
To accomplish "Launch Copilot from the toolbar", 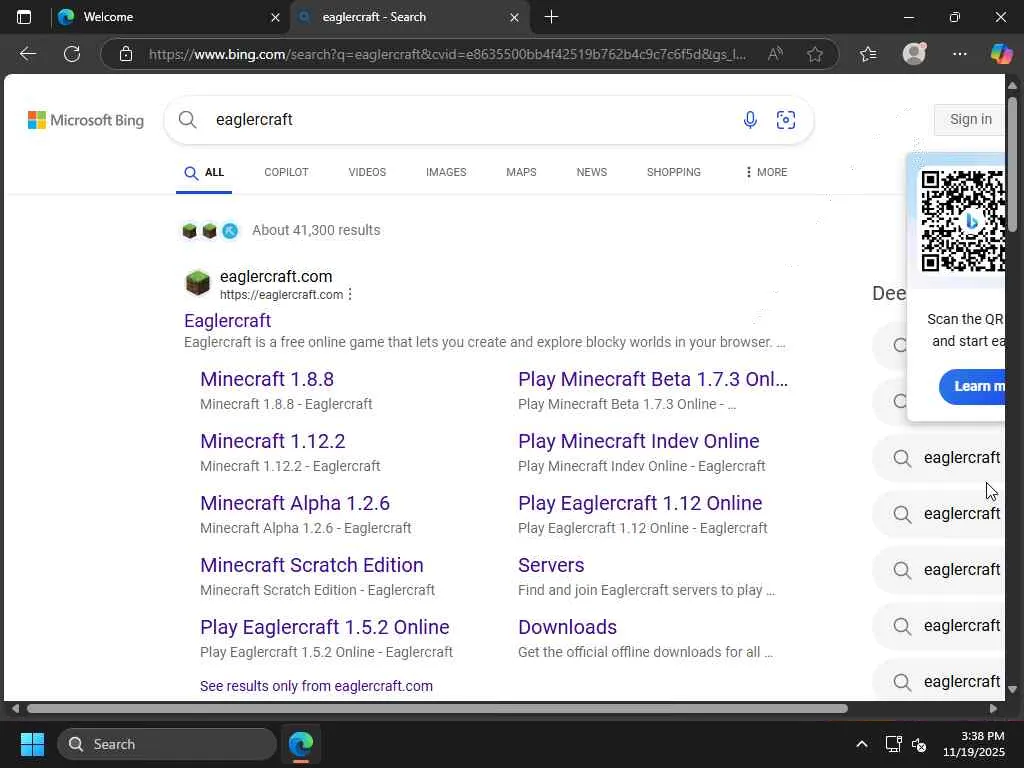I will click(x=1001, y=54).
